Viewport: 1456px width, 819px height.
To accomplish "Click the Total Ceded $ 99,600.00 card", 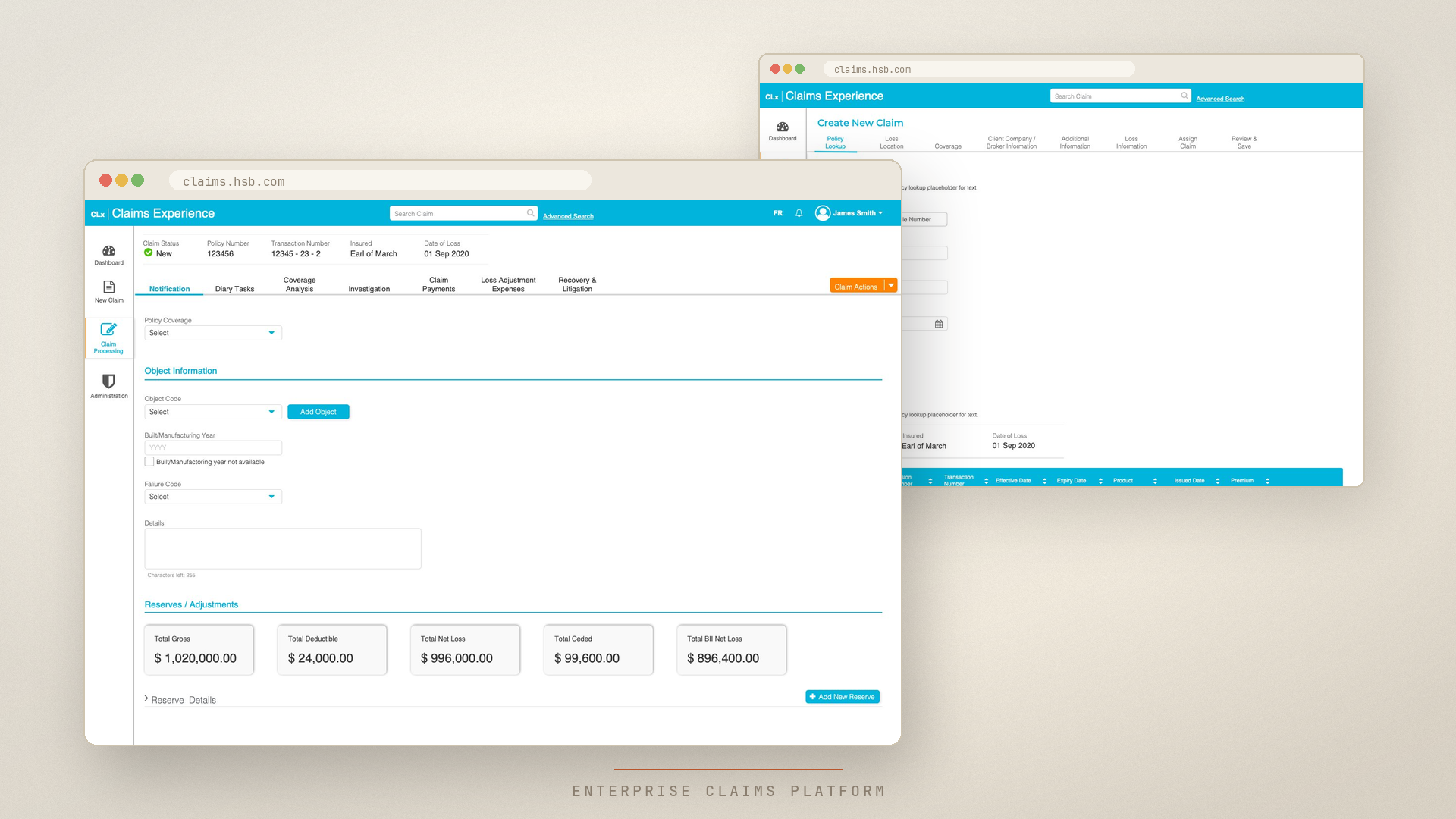I will (x=598, y=650).
